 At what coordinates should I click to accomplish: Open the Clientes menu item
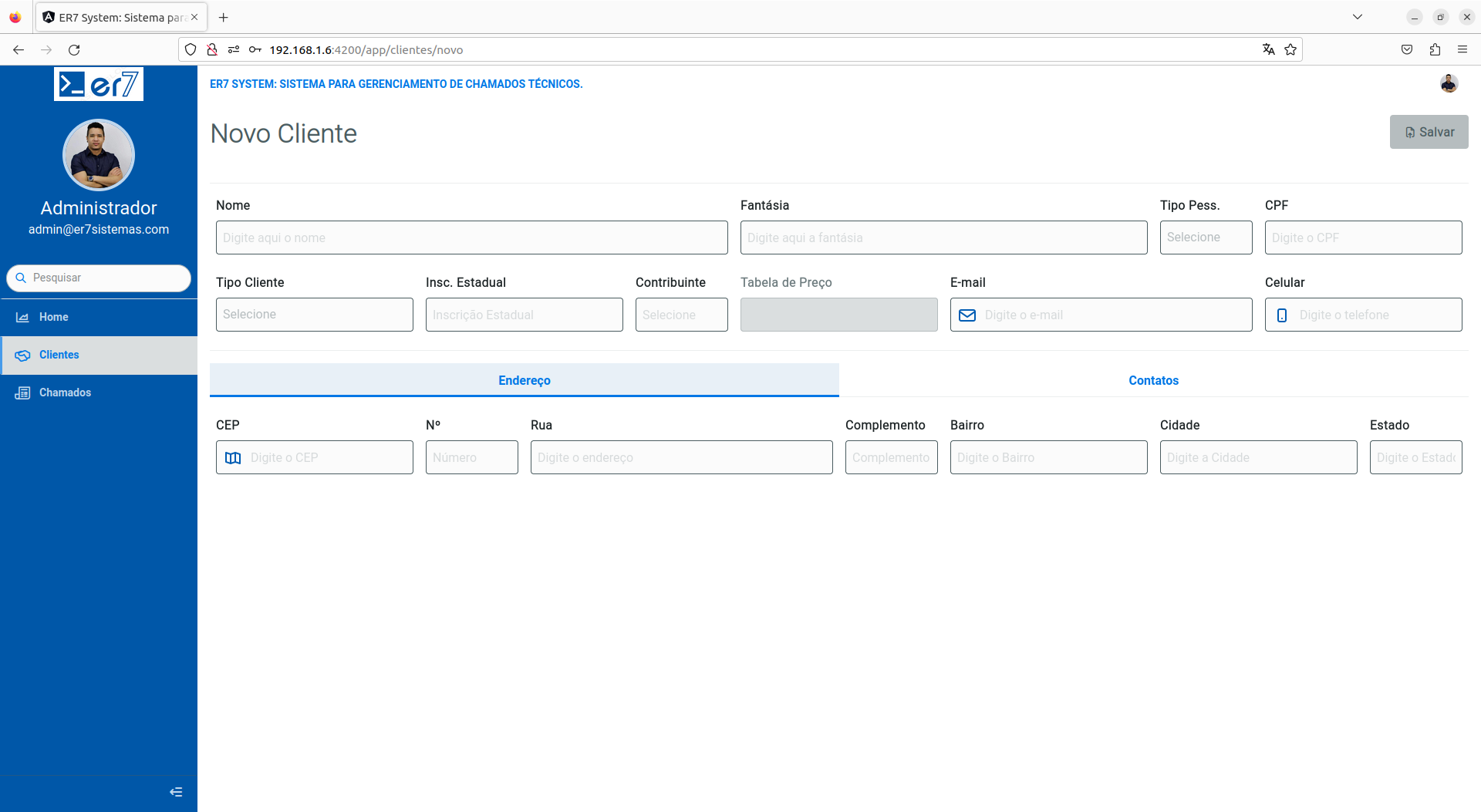coord(99,355)
